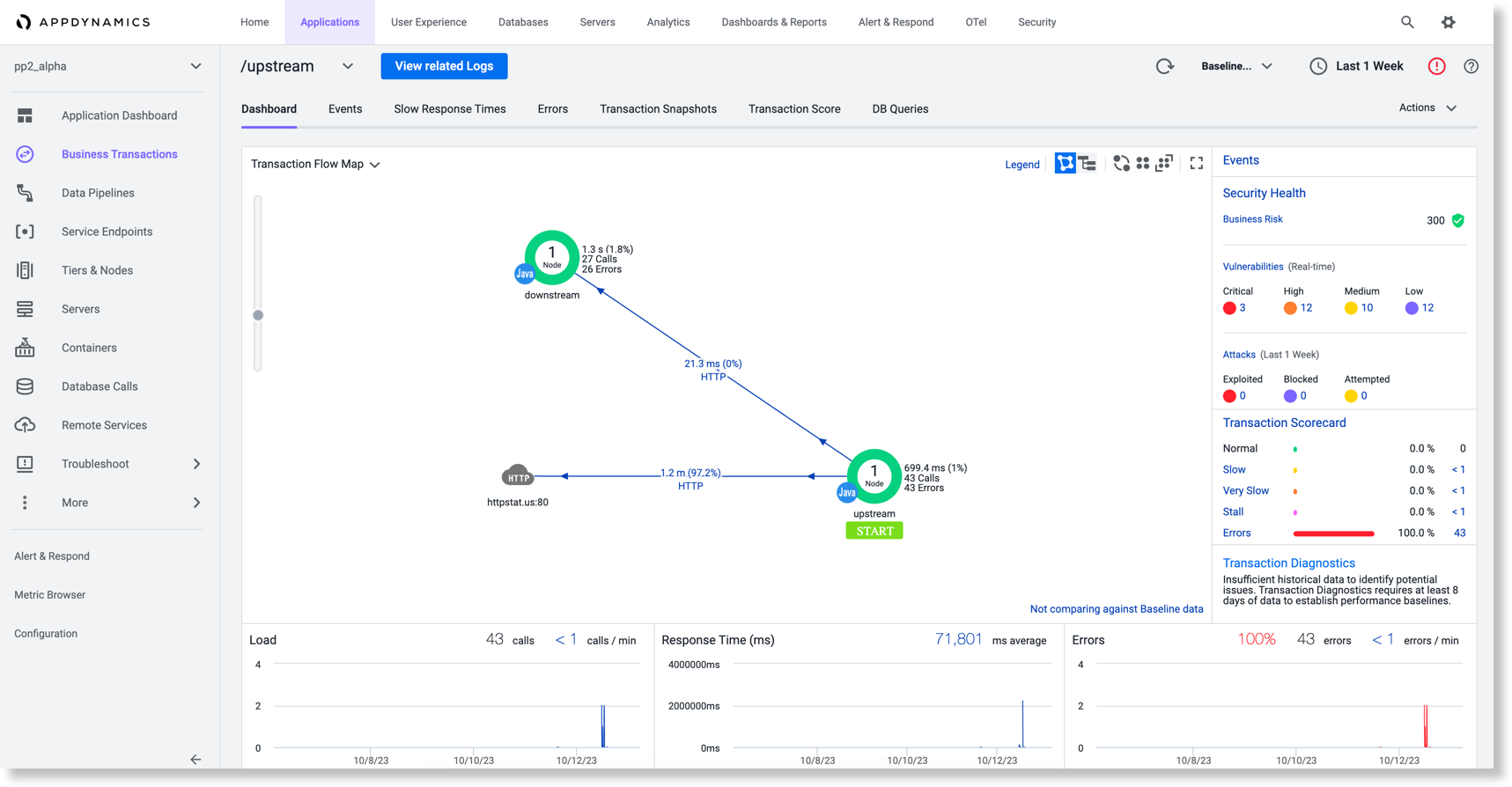Click the AppDynamics logo
Image resolution: width=1512 pixels, height=787 pixels.
[x=83, y=22]
